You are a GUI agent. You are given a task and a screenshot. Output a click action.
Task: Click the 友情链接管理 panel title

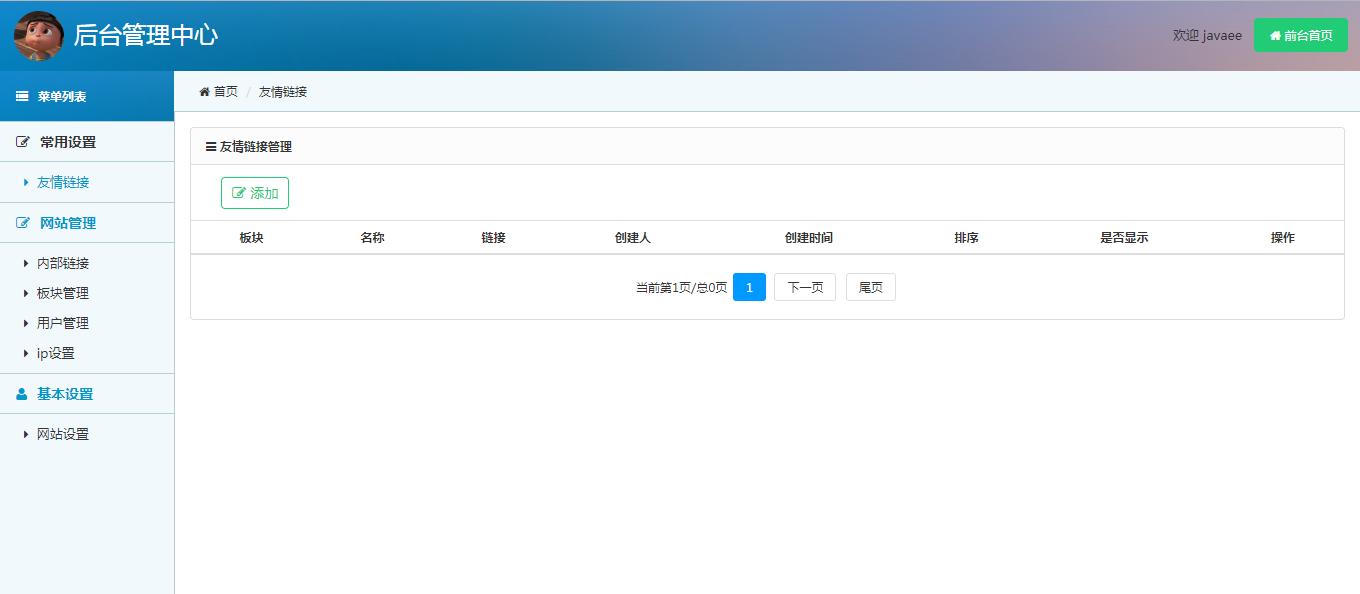coord(256,146)
